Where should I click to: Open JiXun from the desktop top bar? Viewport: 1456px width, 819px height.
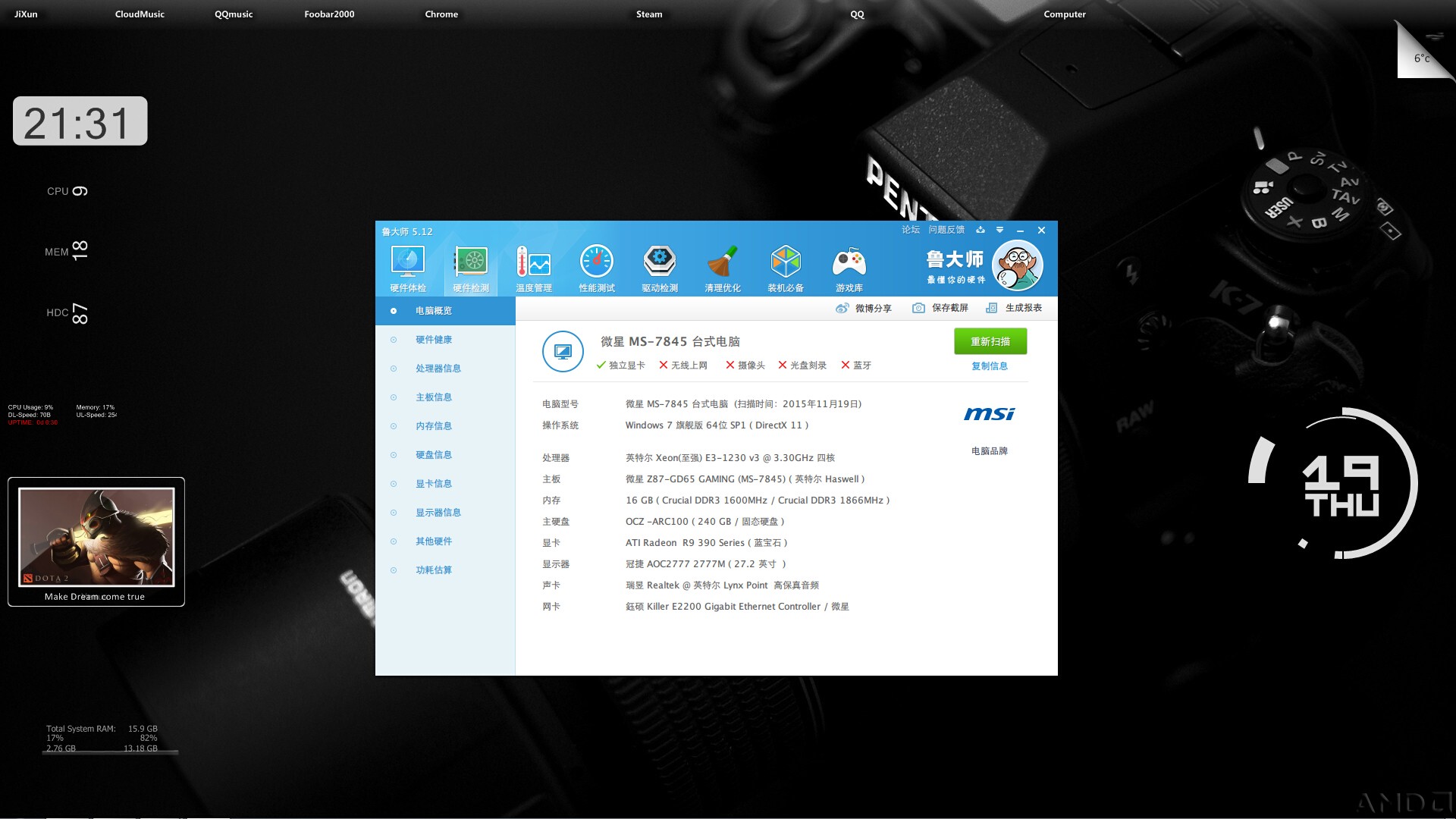tap(26, 14)
